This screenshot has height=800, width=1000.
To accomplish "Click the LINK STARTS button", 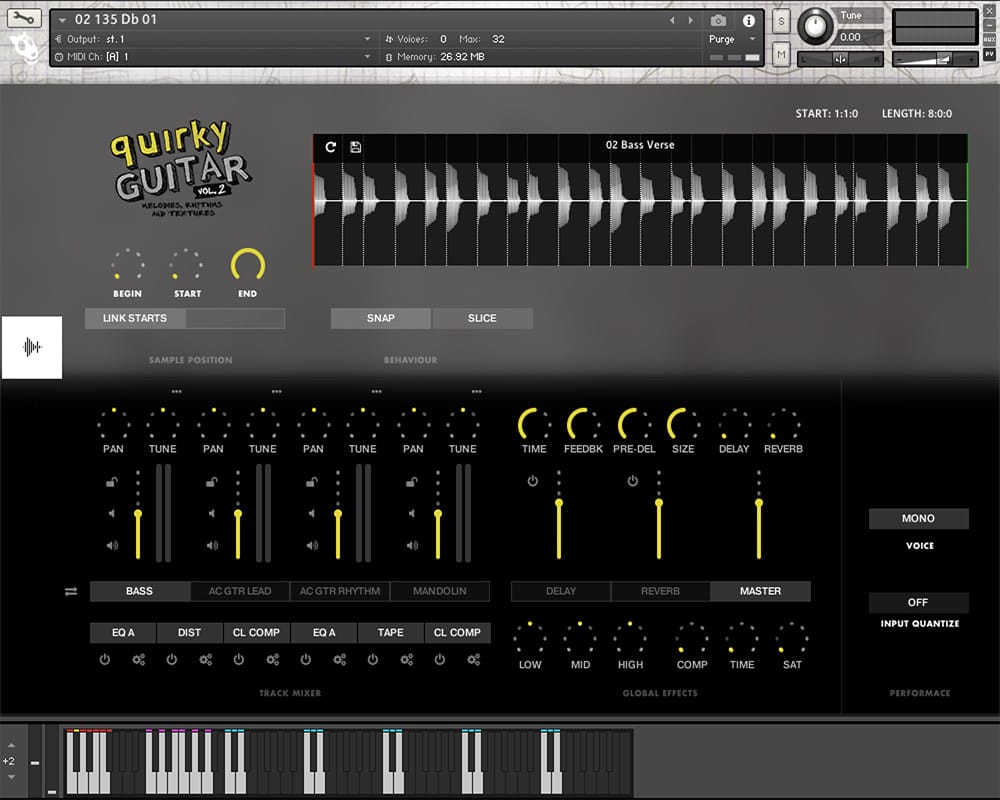I will point(135,318).
